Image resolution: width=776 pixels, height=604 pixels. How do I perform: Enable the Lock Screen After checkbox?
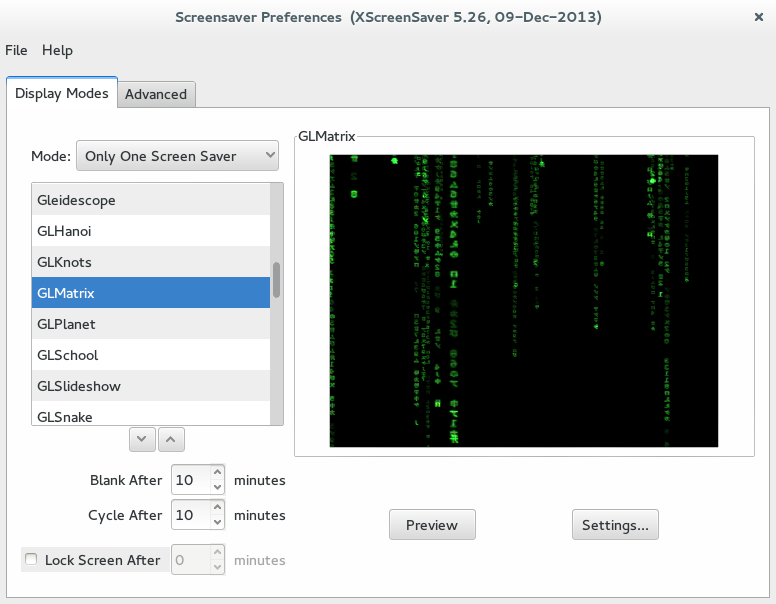(x=31, y=559)
